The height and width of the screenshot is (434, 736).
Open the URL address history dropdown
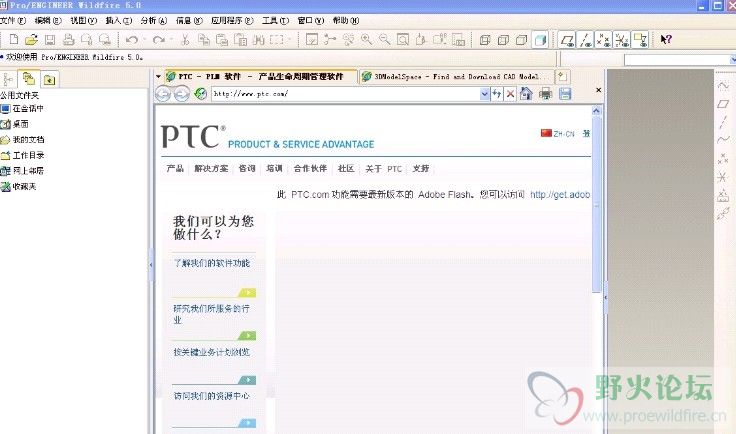coord(484,94)
